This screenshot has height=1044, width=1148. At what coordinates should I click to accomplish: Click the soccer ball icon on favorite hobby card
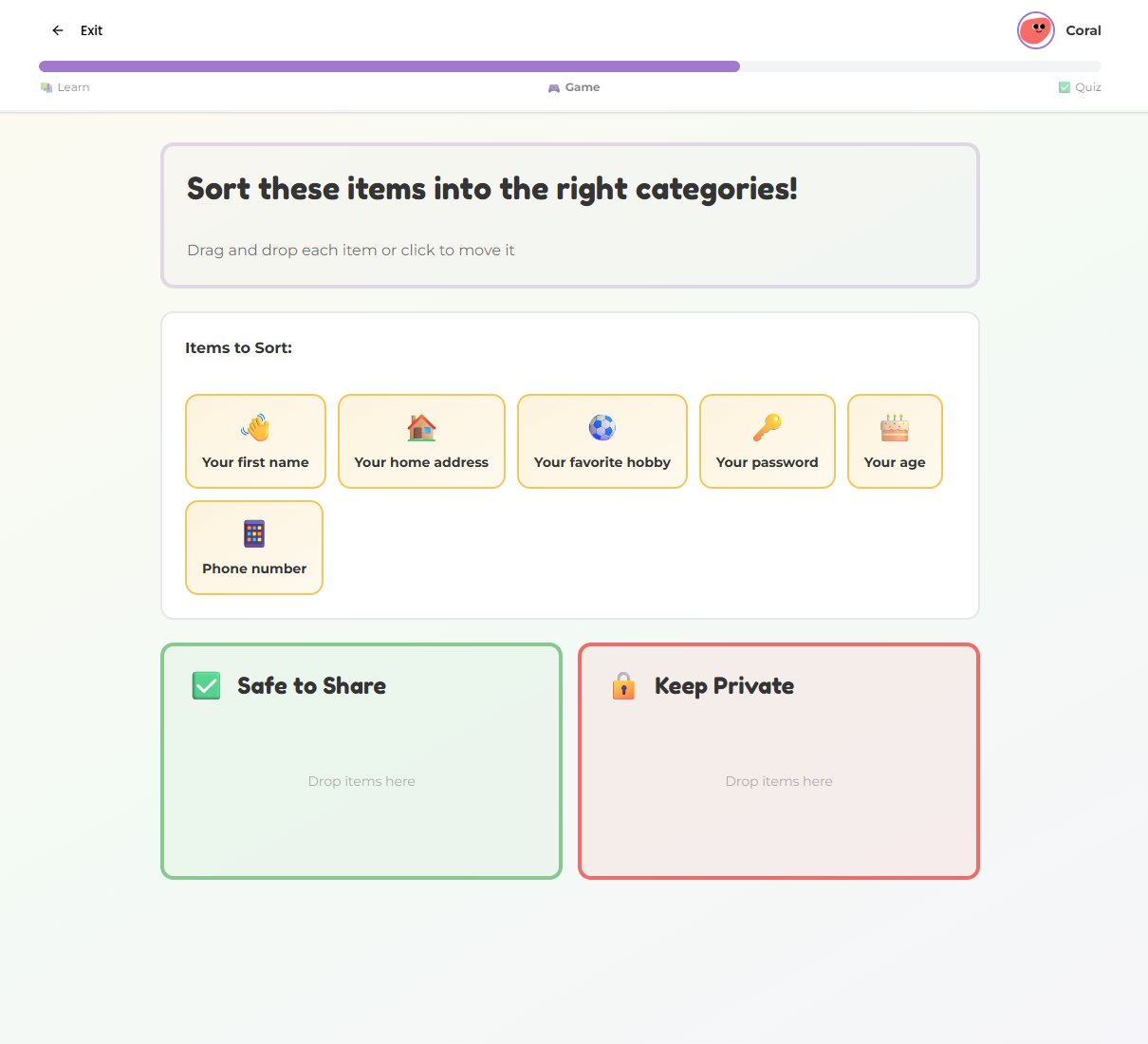(602, 426)
